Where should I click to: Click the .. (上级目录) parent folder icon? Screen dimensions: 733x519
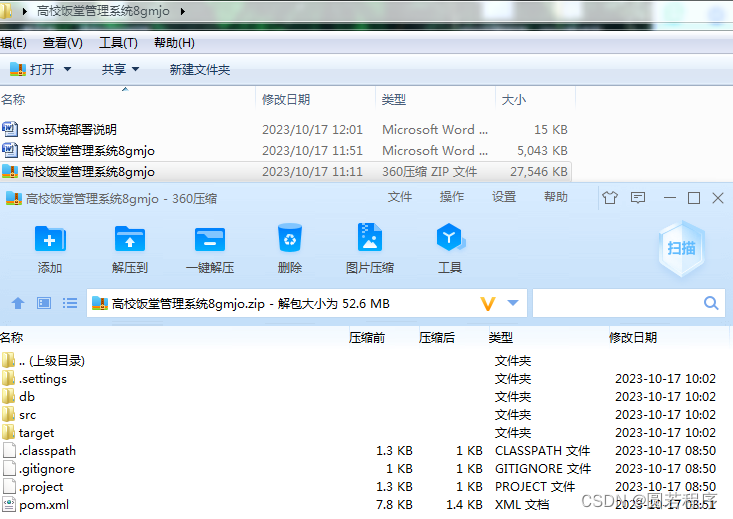[x=8, y=360]
